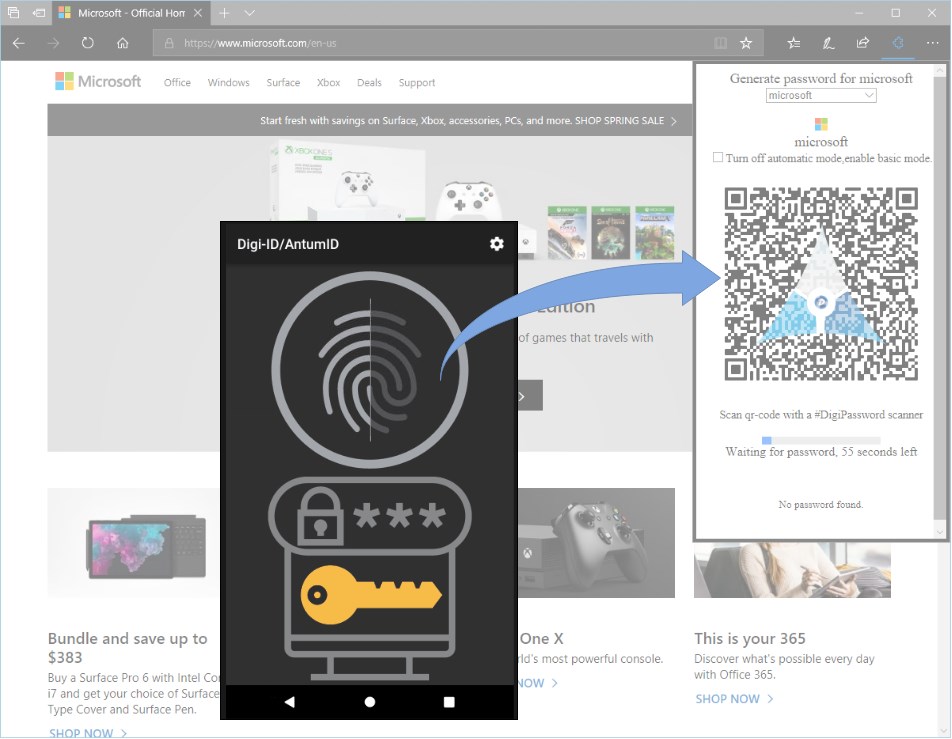Open the favorites hub icon
This screenshot has height=739, width=952.
[x=794, y=43]
